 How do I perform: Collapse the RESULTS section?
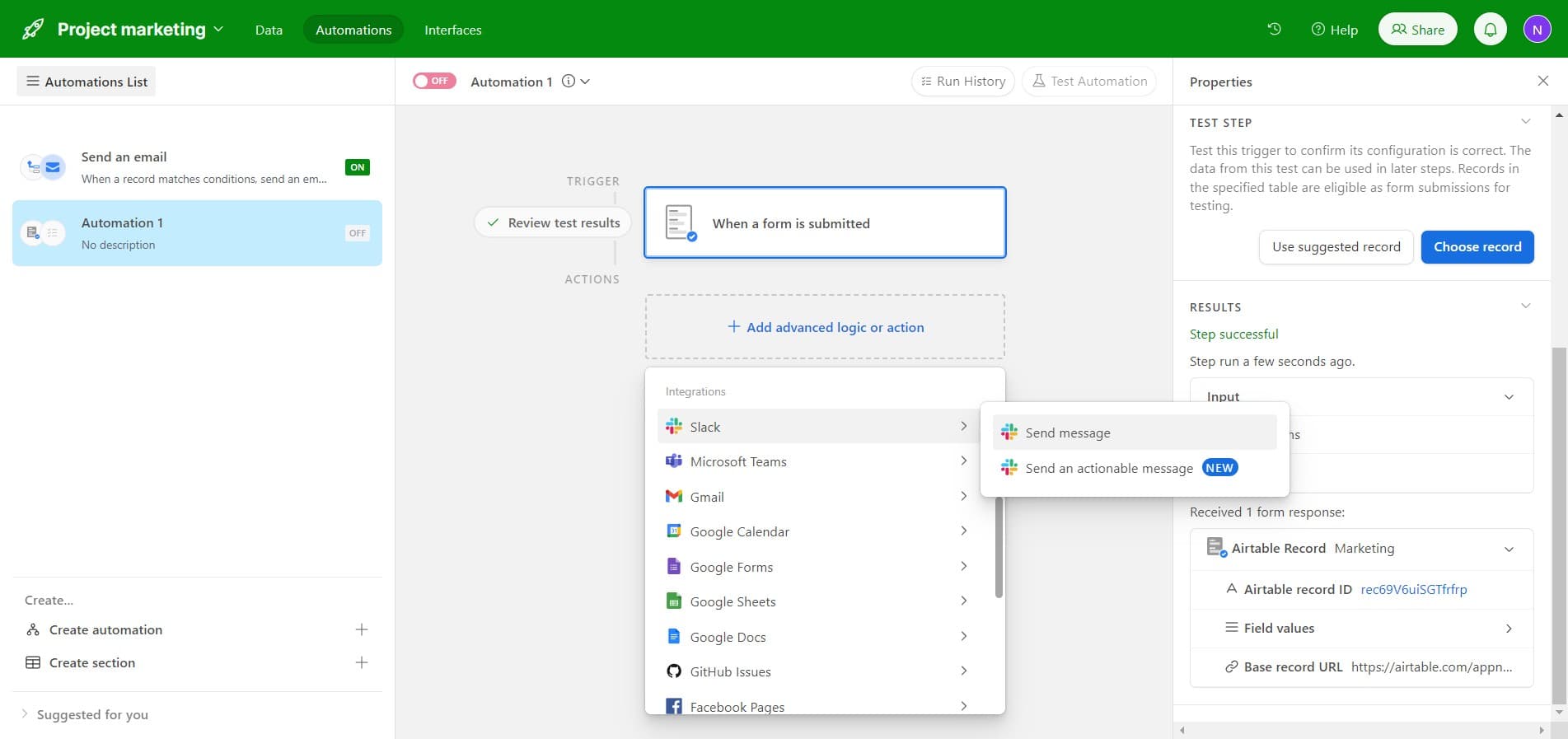tap(1525, 306)
